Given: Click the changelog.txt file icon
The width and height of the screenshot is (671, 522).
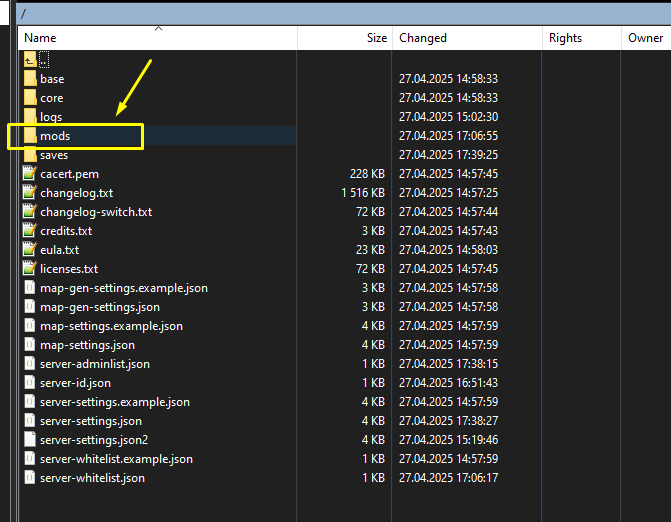Looking at the screenshot, I should (29, 193).
